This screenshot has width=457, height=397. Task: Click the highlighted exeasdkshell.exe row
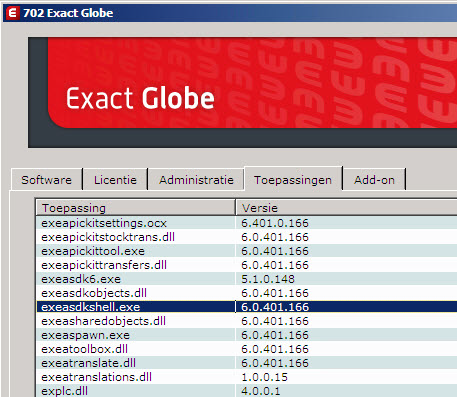pos(247,307)
